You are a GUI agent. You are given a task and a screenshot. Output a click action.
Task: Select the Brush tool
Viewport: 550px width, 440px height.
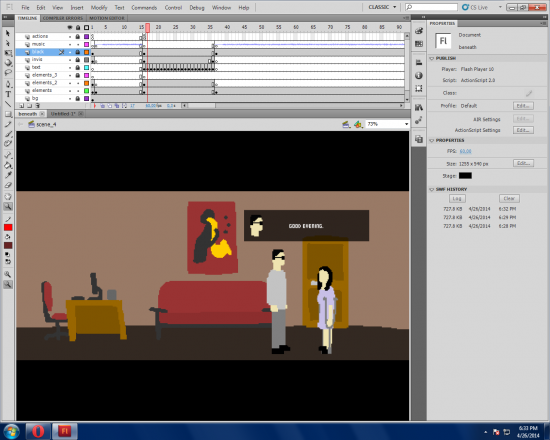pos(8,134)
